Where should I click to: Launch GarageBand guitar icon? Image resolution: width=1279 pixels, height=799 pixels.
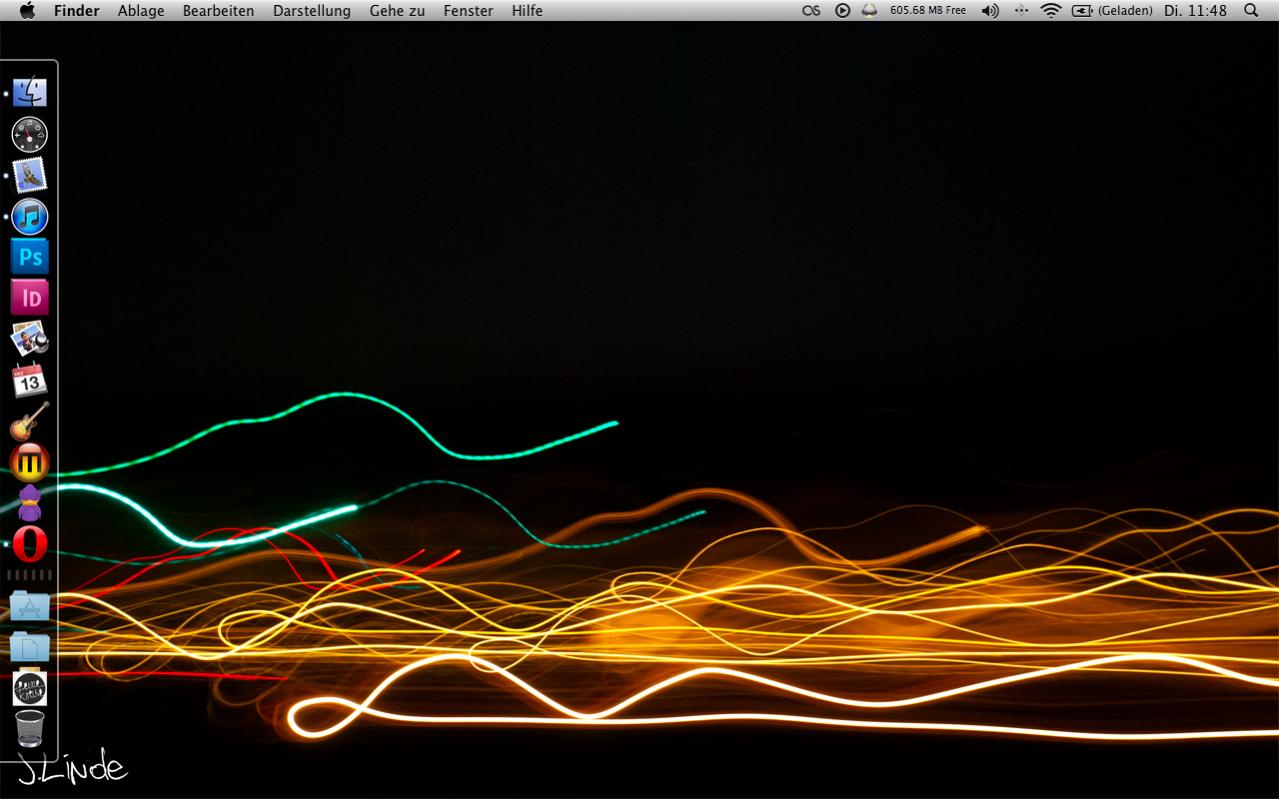[x=30, y=421]
